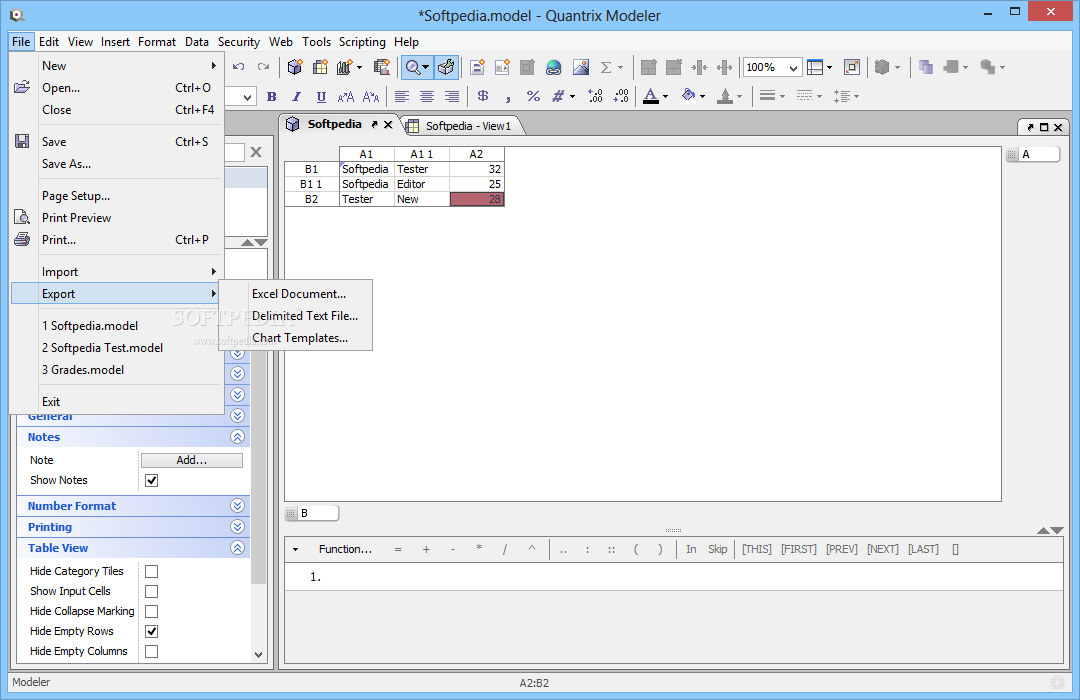
Task: Select the highlighted red cell 28
Action: pos(477,199)
